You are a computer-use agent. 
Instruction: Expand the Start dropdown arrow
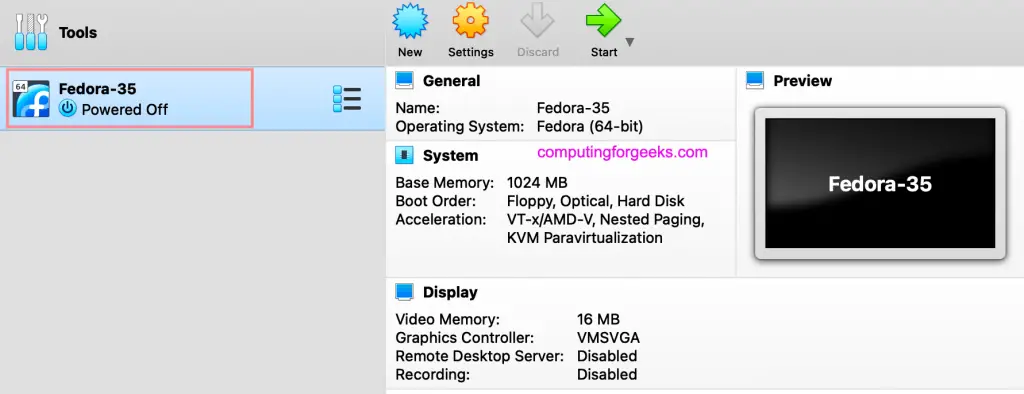[630, 42]
